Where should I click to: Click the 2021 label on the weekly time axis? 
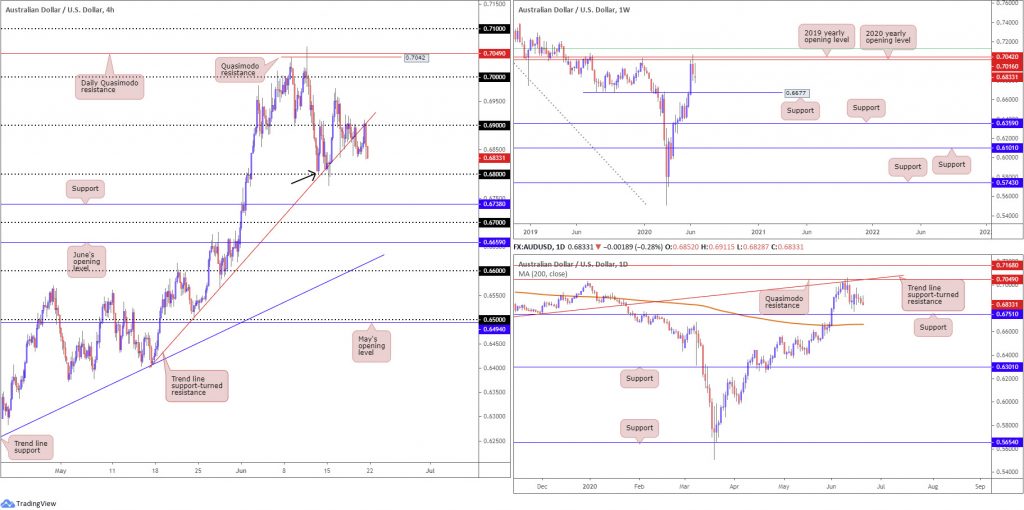tap(758, 232)
